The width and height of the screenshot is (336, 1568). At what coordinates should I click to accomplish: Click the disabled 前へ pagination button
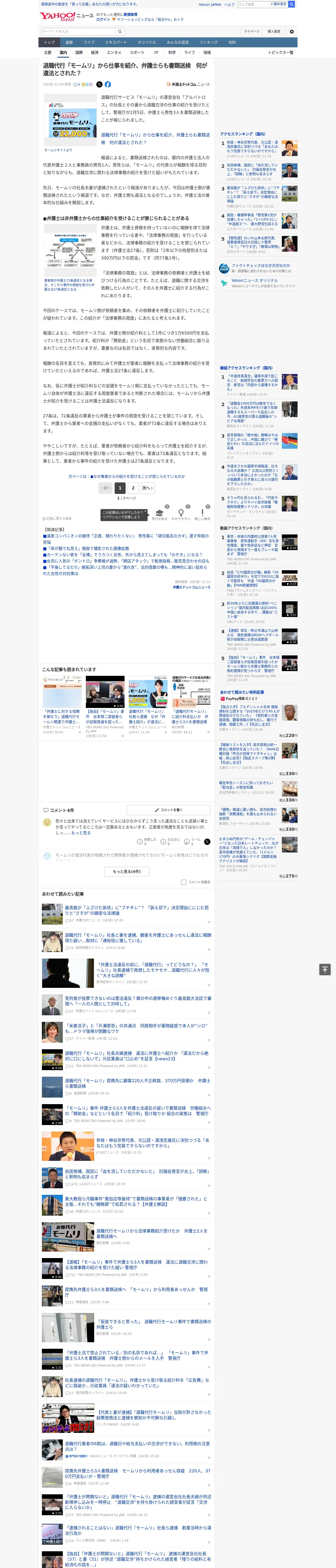(x=105, y=488)
